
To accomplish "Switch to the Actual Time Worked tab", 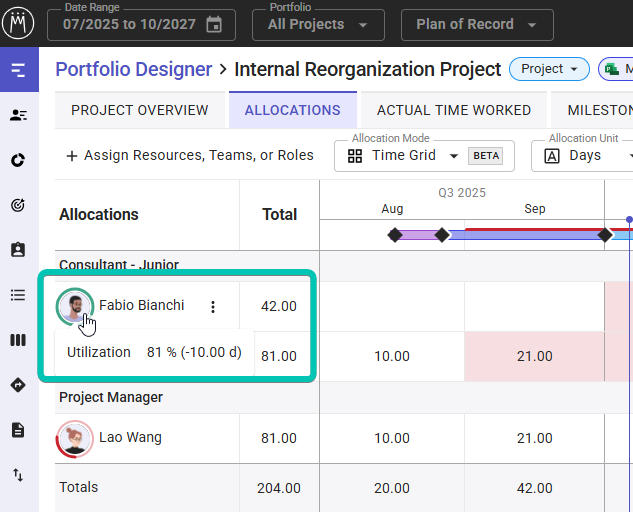I will (x=453, y=110).
